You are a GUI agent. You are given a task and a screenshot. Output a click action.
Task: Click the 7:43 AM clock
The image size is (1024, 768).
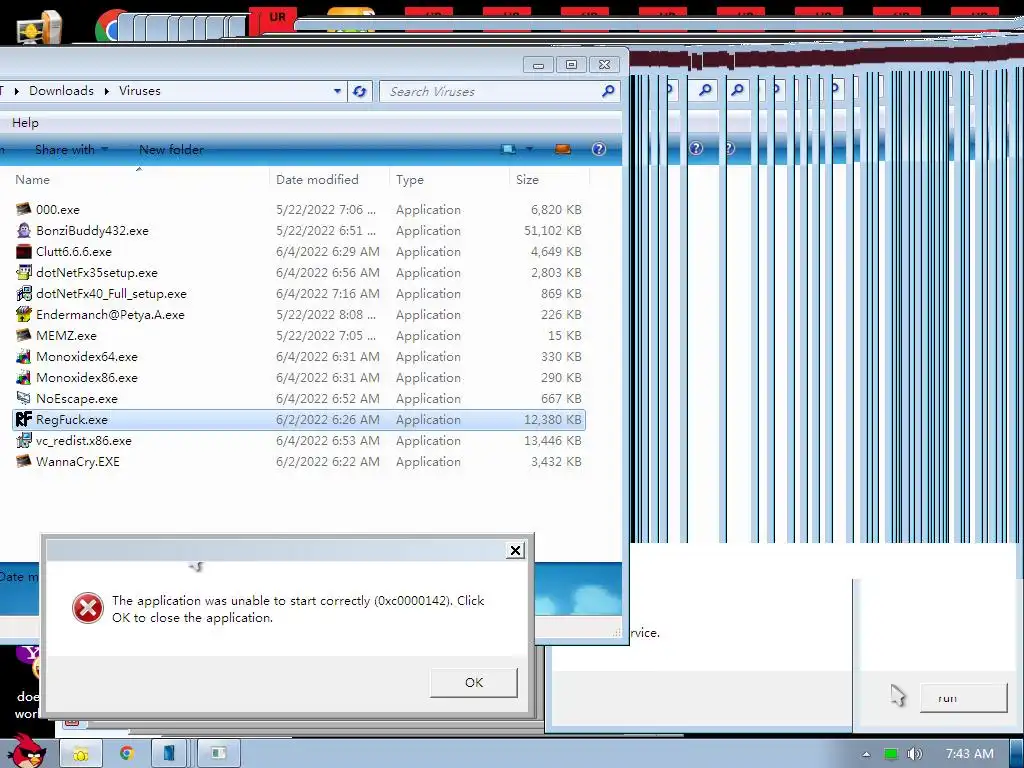(x=970, y=754)
